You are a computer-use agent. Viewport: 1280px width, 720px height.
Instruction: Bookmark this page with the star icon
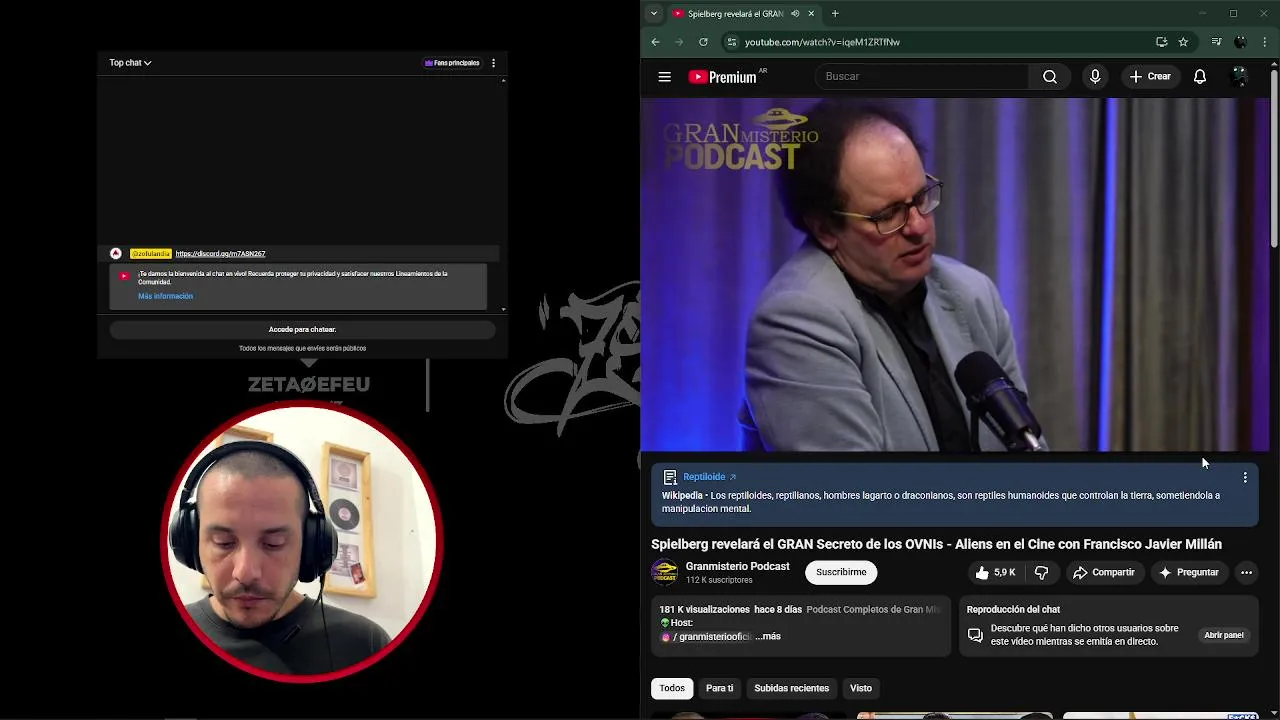[1183, 42]
